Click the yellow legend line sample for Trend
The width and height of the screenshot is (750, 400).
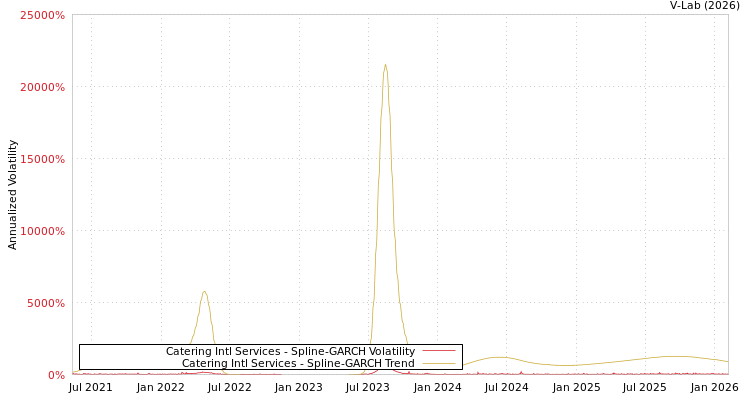[x=439, y=364]
